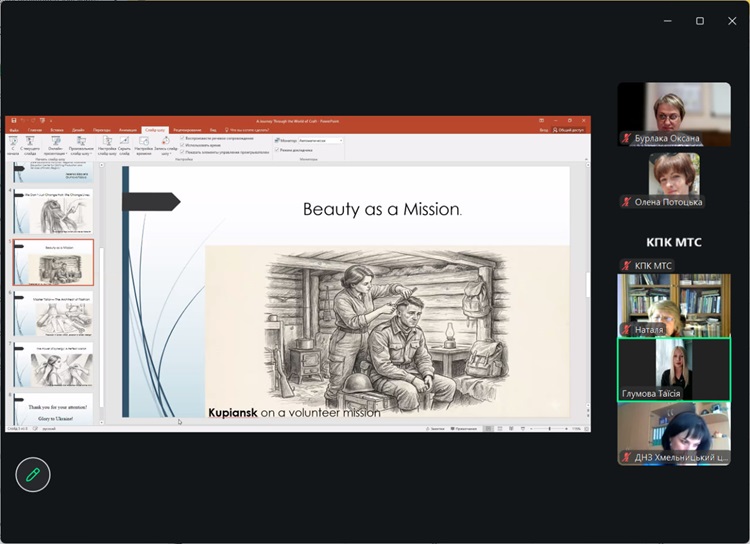Toggle the Use Timings checkbox
This screenshot has width=750, height=544.
(x=182, y=145)
